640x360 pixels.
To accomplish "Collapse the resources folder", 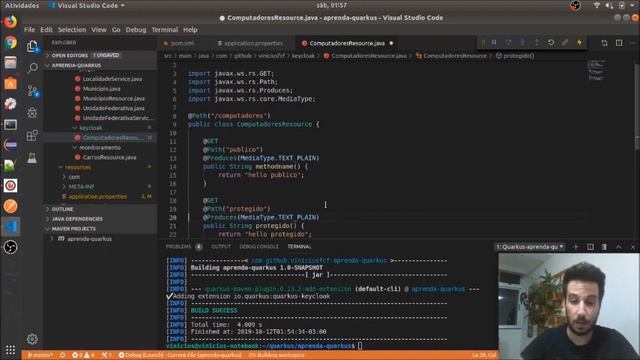I will pyautogui.click(x=78, y=167).
